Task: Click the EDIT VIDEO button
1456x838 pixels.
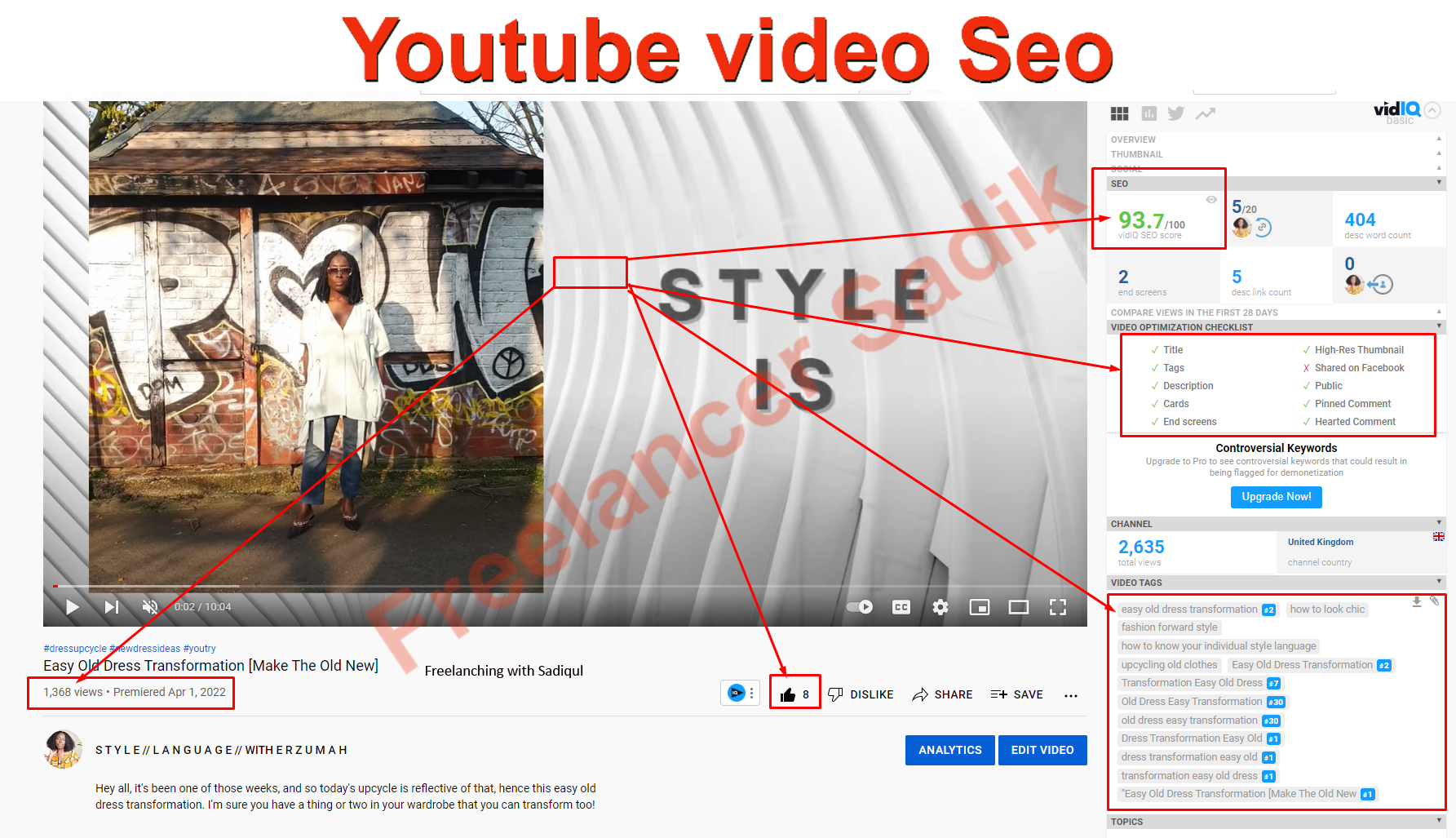Action: 1042,750
